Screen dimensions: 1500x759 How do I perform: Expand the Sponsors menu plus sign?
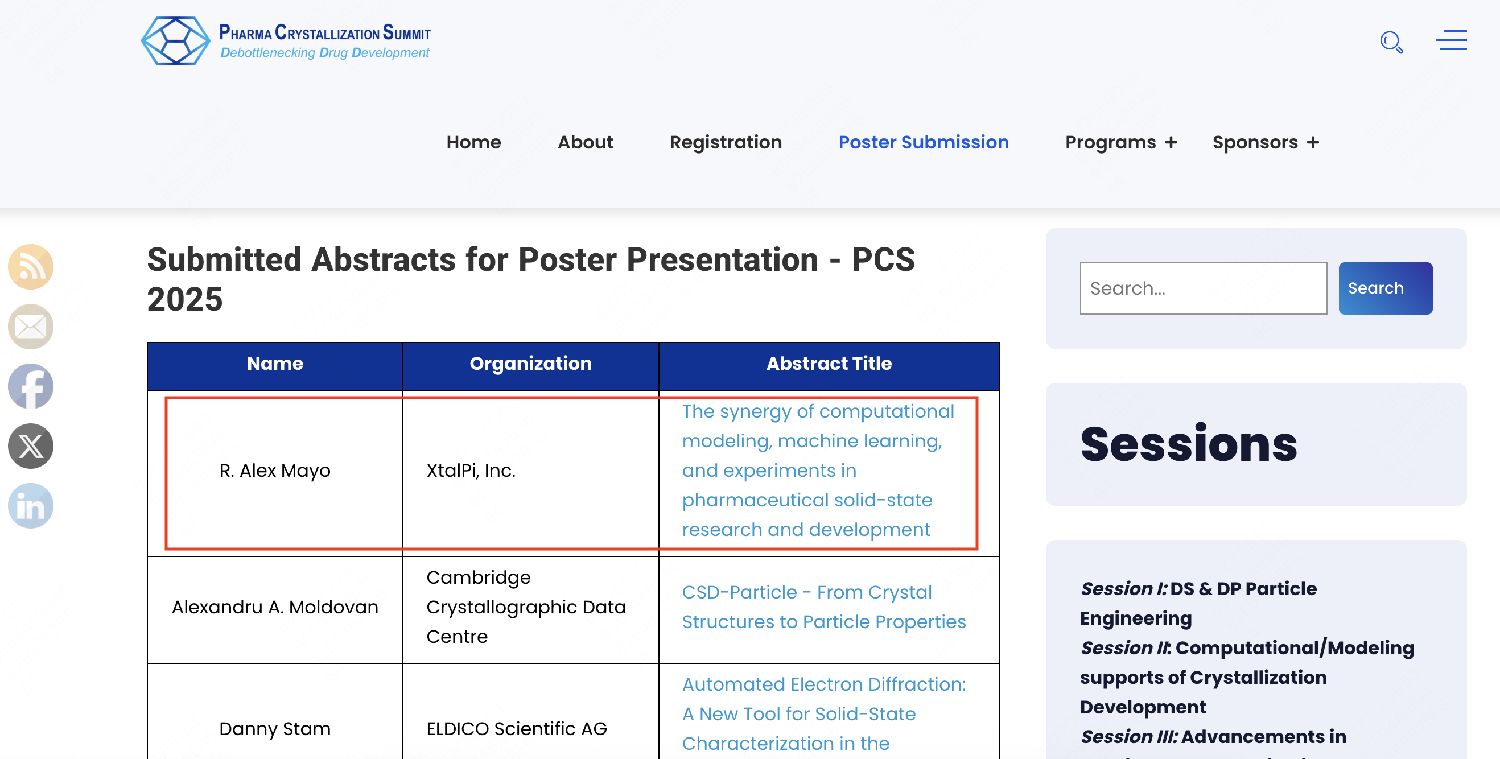(1313, 142)
